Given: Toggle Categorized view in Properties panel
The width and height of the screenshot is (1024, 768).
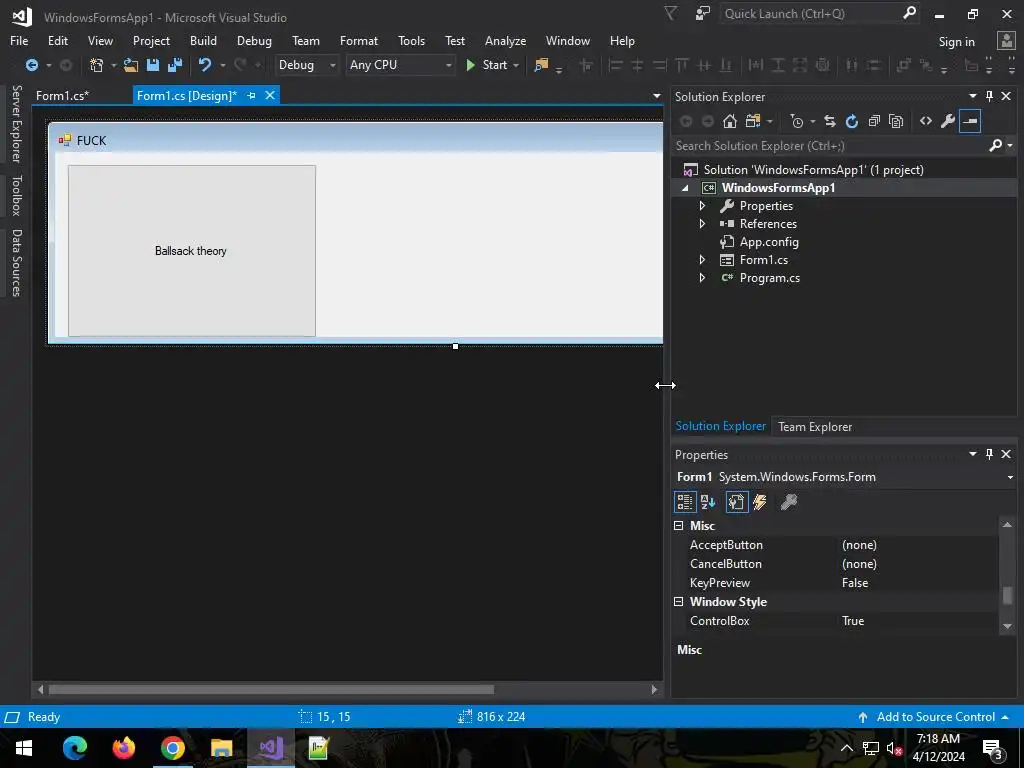Looking at the screenshot, I should coord(684,502).
